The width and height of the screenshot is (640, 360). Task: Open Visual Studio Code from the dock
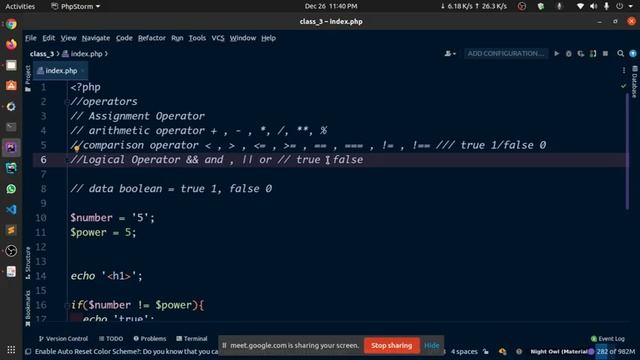pos(11,210)
